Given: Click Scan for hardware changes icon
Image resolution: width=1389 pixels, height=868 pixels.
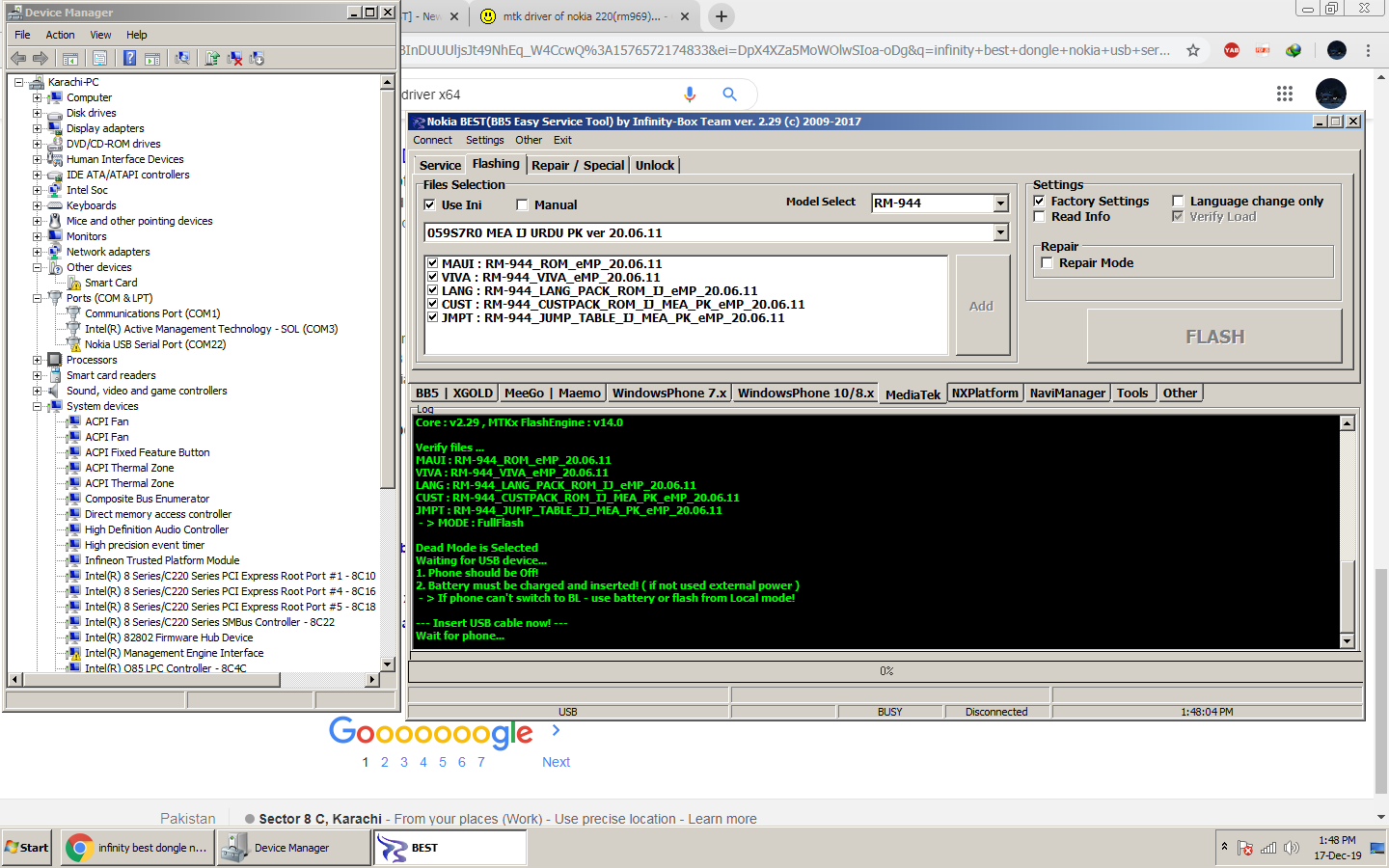Looking at the screenshot, I should [x=182, y=59].
